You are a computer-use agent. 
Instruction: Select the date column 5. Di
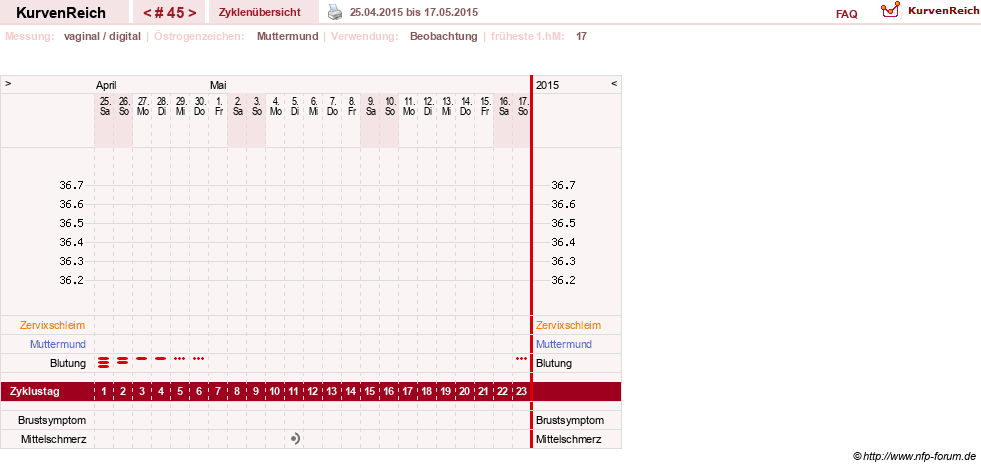(x=295, y=106)
